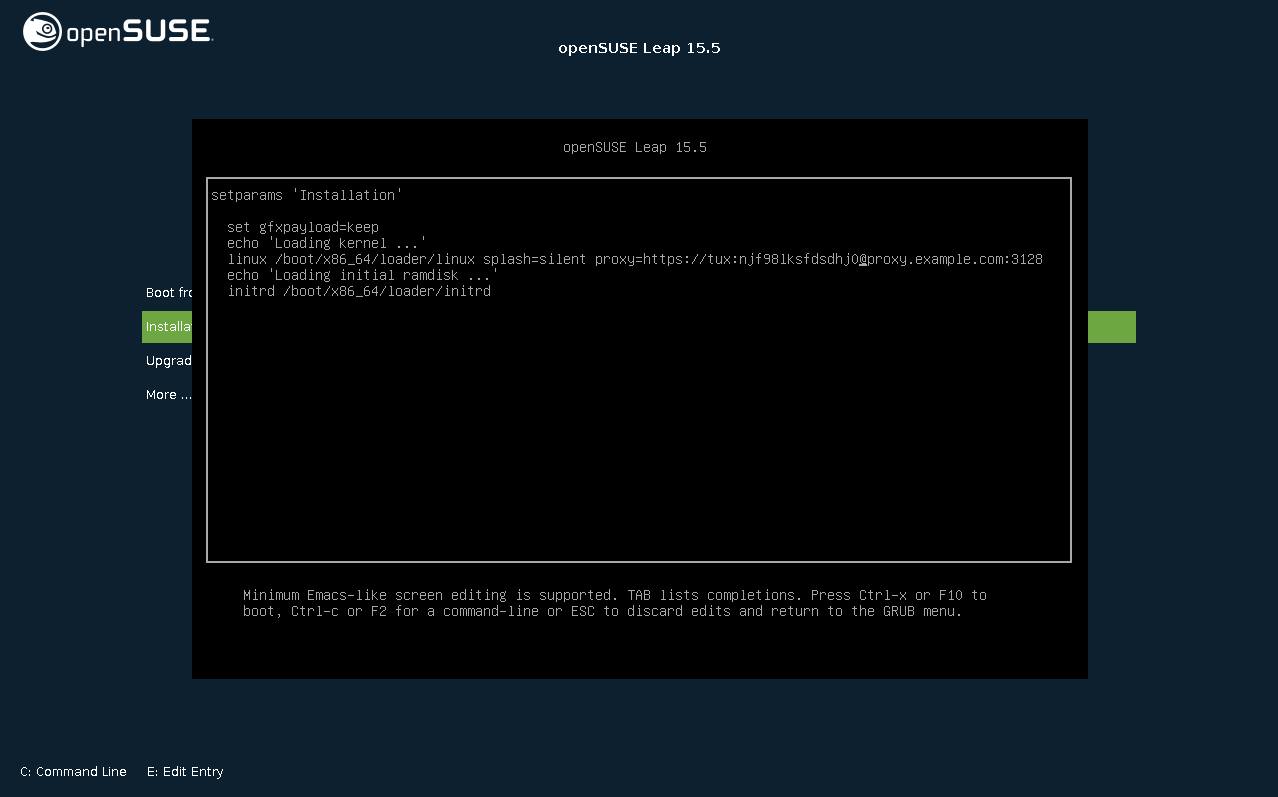Click the set gfxpayload=keep line

point(303,227)
